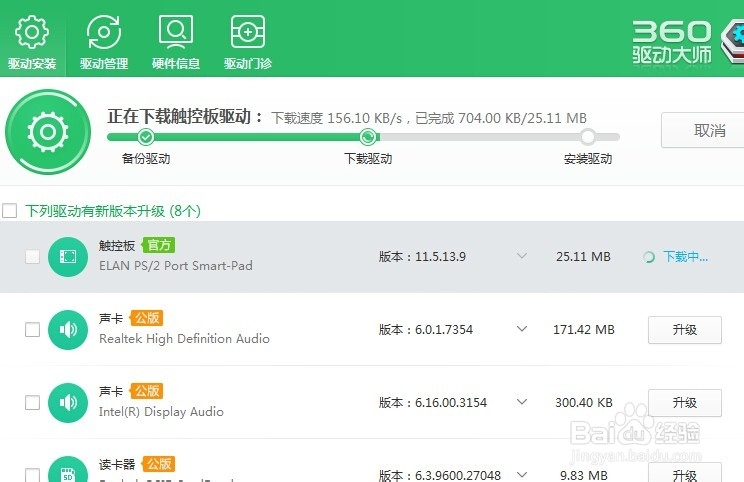
Task: Click the 下列驱动有新版本升级 (8个) heading
Action: click(113, 211)
